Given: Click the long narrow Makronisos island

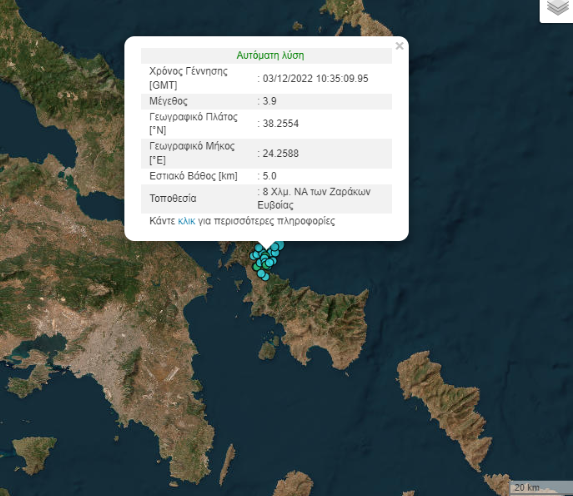Looking at the screenshot, I should click(227, 464).
